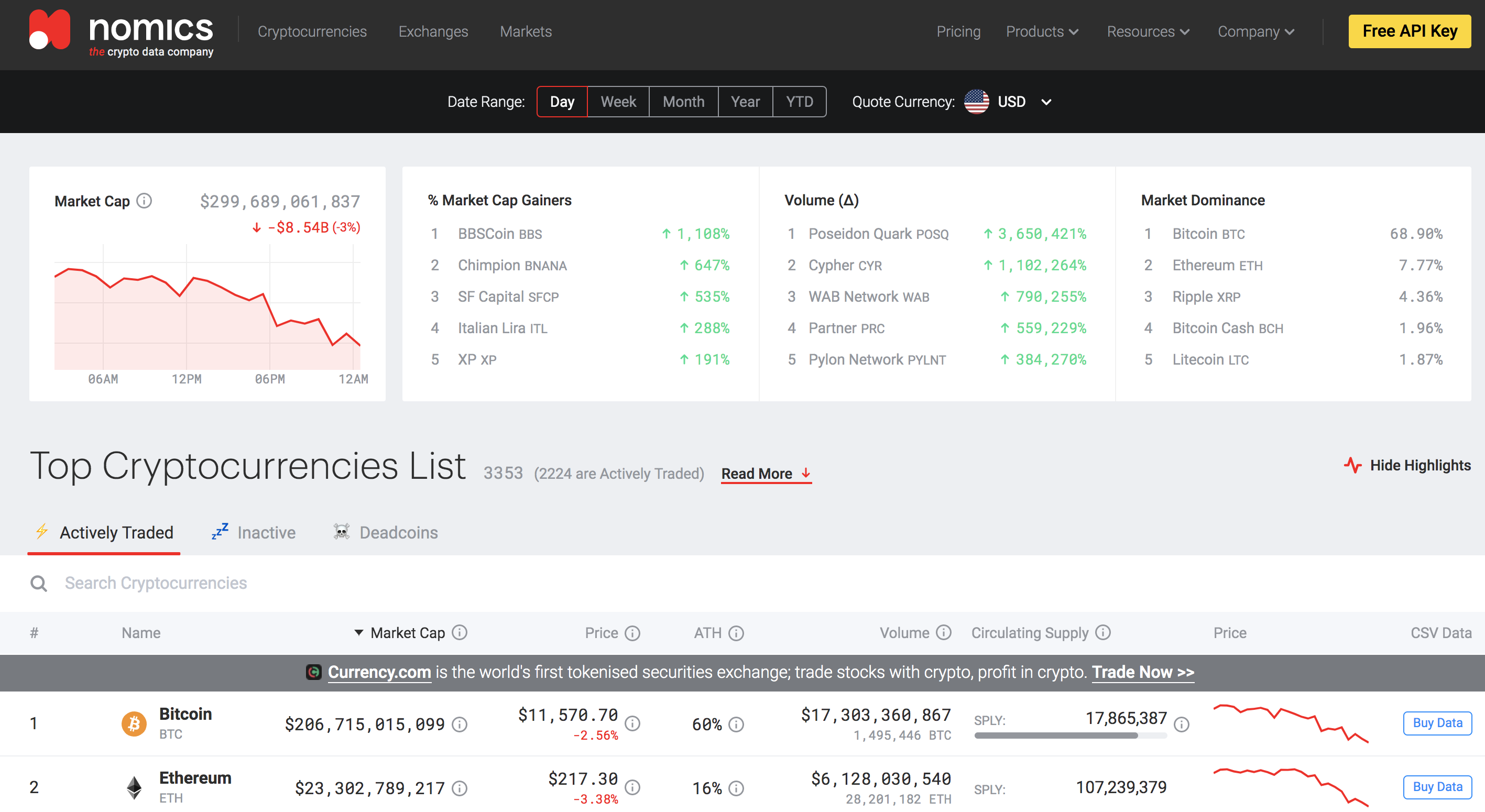Screen dimensions: 1485x812
Task: Expand the Company menu
Action: [x=1256, y=32]
